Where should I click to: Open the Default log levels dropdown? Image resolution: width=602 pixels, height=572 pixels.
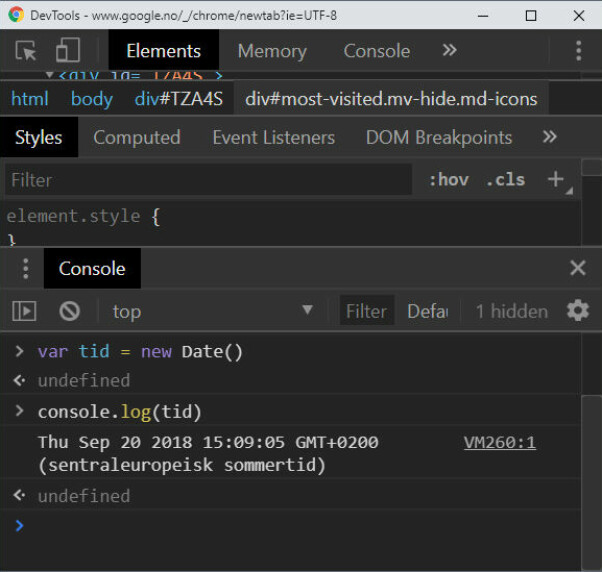(427, 311)
